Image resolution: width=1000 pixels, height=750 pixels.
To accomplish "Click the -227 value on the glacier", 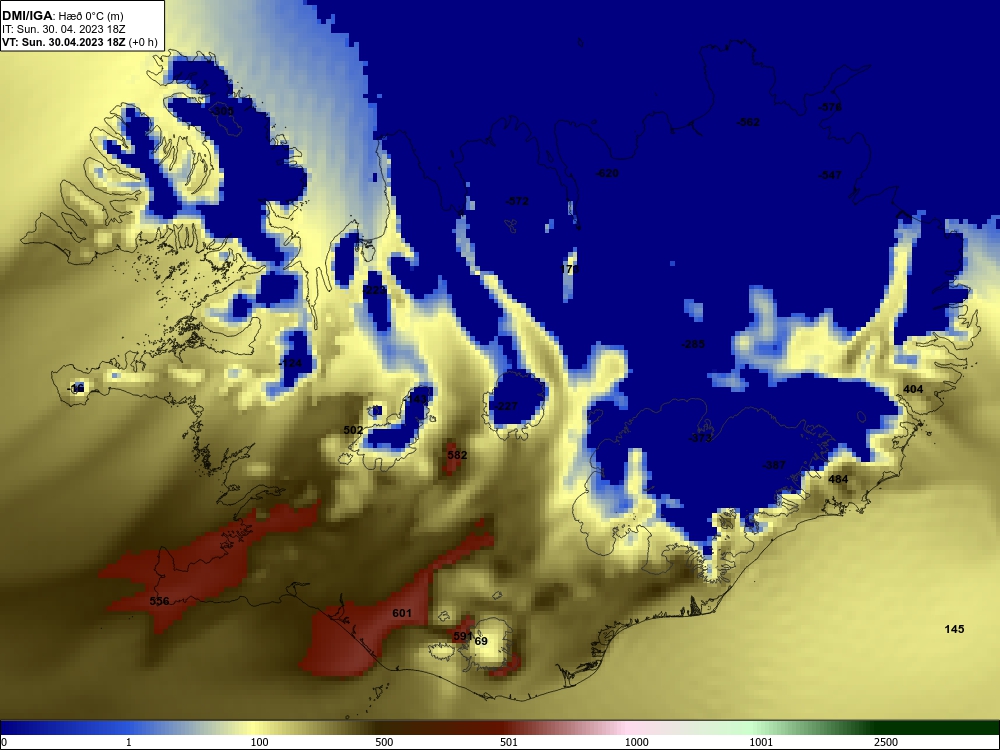I will (506, 406).
